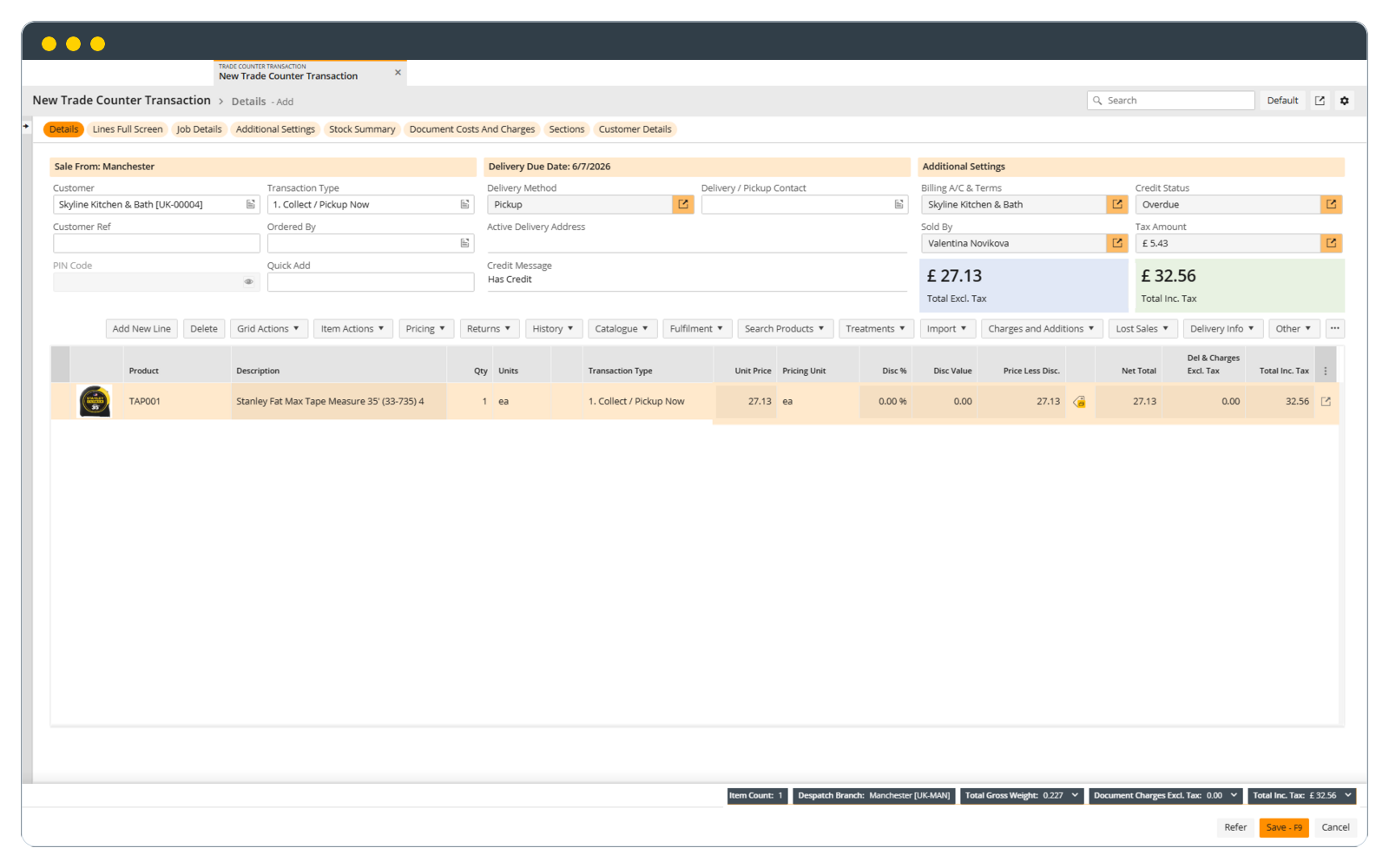Click into the Search field
This screenshot has height=868, width=1389.
(1170, 101)
